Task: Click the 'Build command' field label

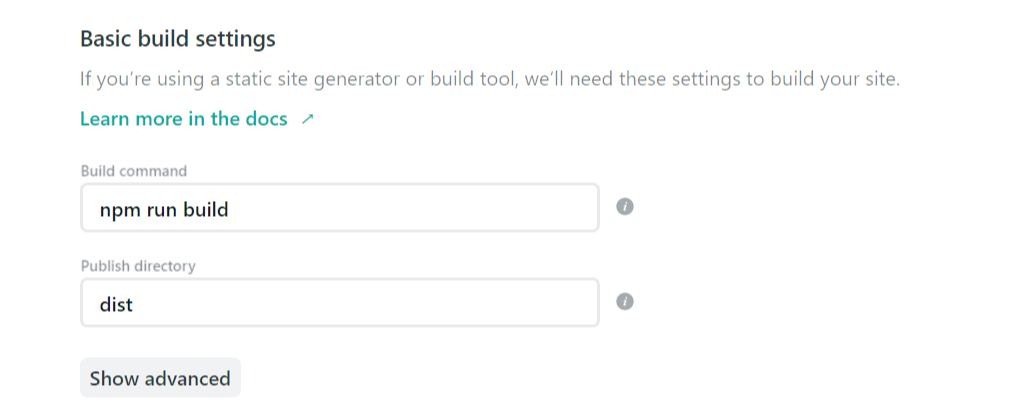Action: pos(133,171)
